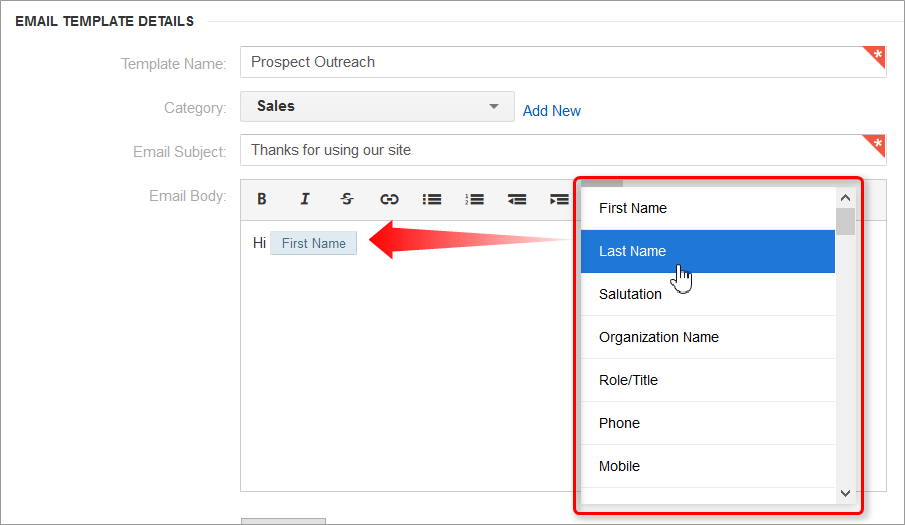Choose Last Name in the merge field list
Viewport: 905px width, 525px height.
708,251
